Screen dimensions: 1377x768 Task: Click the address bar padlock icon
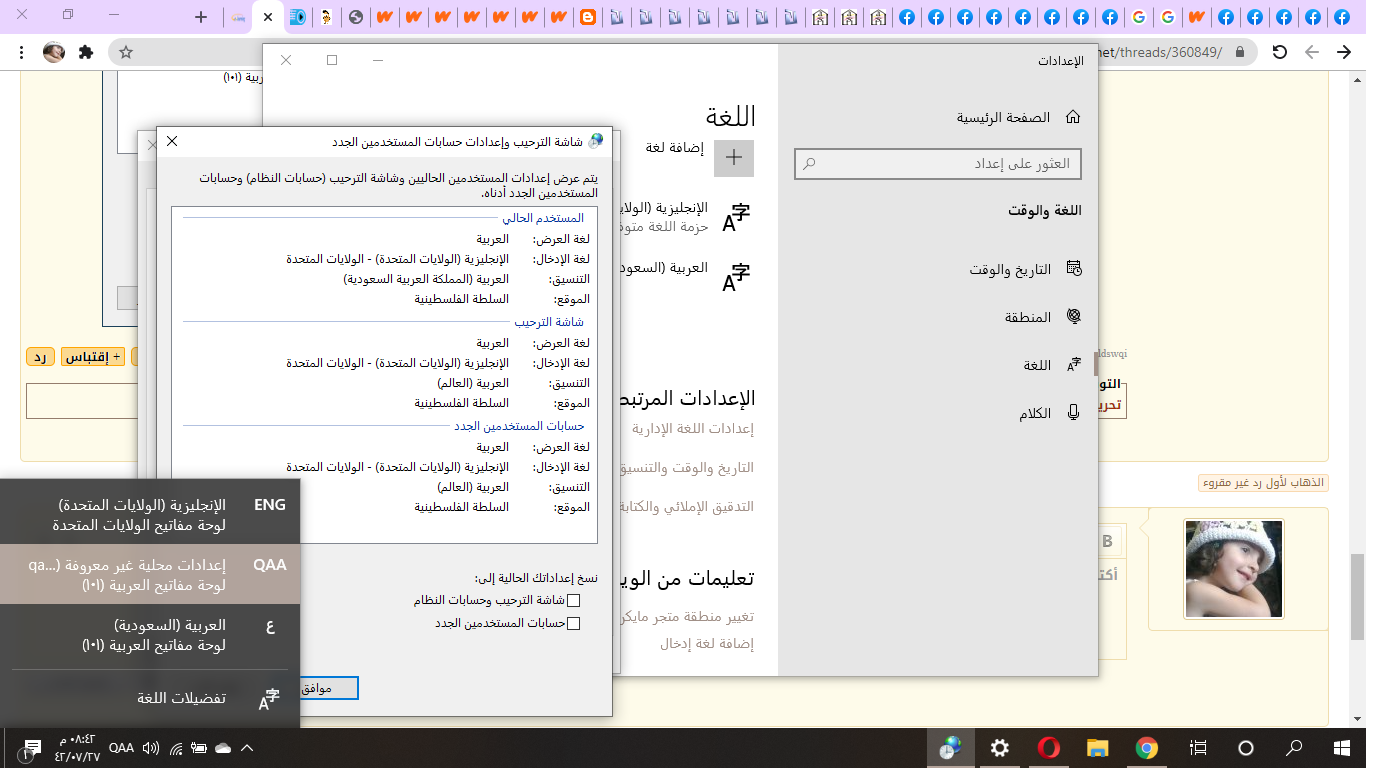tap(1240, 52)
